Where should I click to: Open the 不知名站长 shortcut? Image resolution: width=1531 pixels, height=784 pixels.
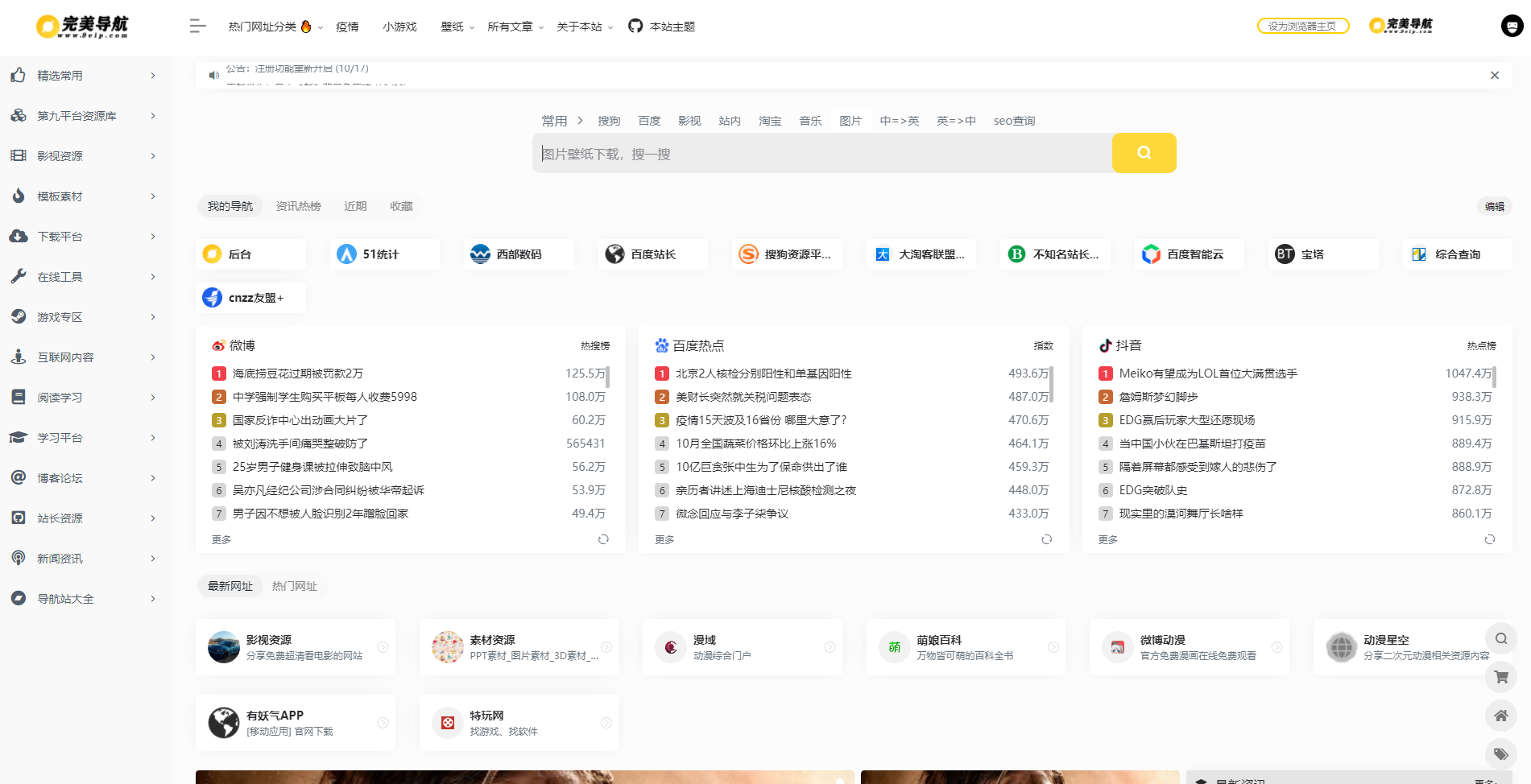[1055, 254]
